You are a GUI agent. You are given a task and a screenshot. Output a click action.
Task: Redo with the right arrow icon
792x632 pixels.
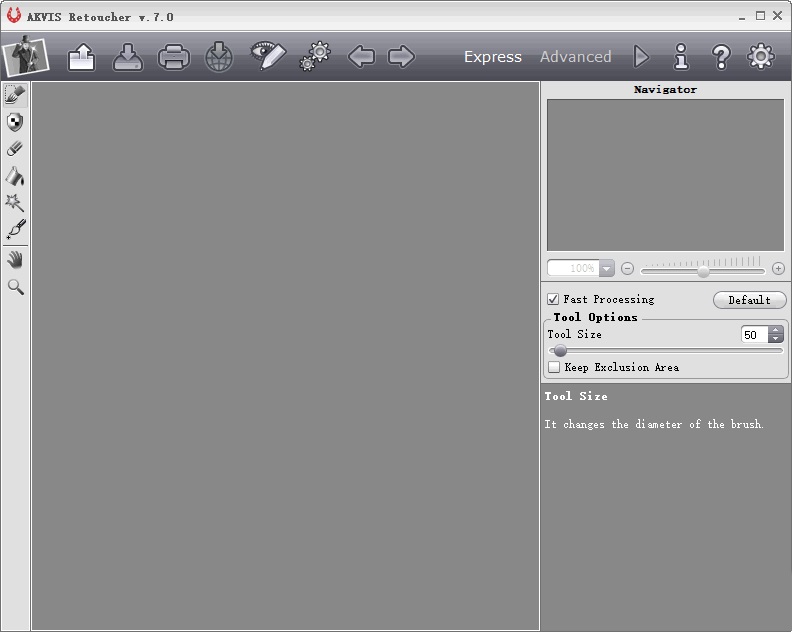coord(401,56)
